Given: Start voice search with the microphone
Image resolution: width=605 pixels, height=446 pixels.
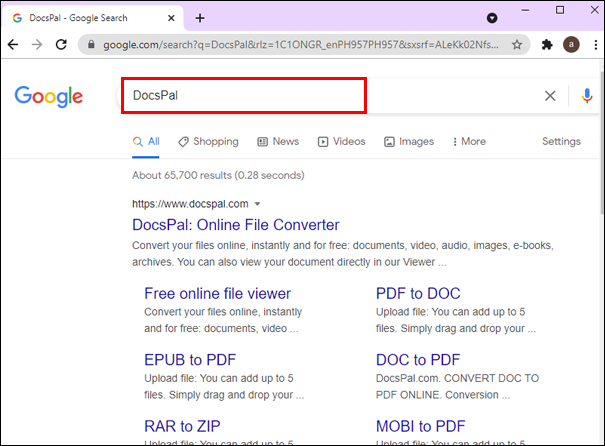Looking at the screenshot, I should point(587,96).
